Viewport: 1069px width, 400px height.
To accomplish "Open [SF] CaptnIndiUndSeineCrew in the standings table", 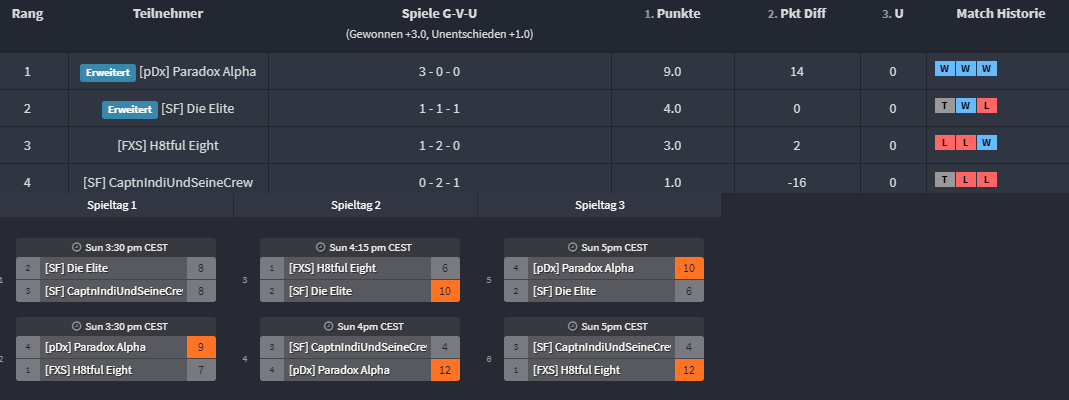I will [168, 182].
